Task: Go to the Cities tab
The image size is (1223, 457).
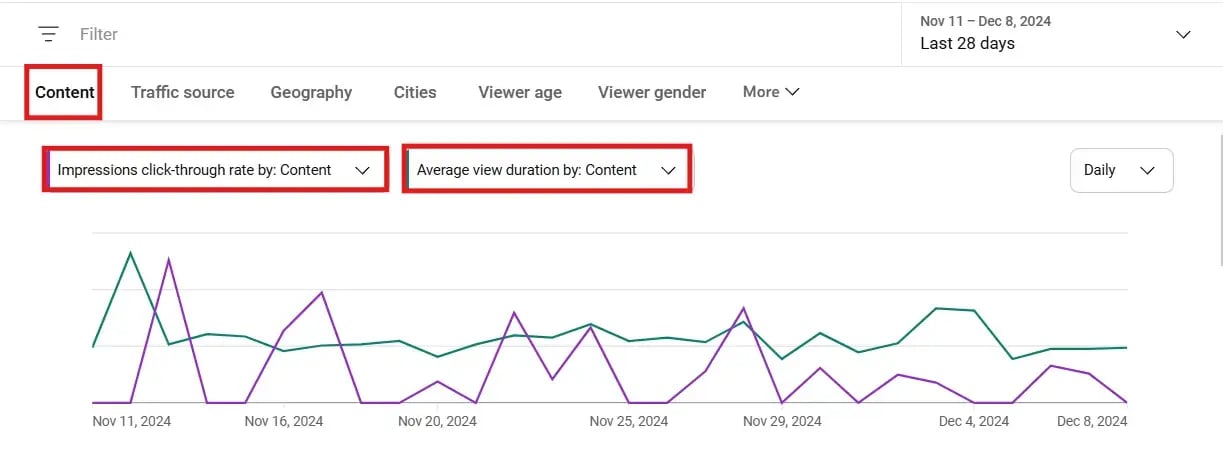Action: pyautogui.click(x=415, y=92)
